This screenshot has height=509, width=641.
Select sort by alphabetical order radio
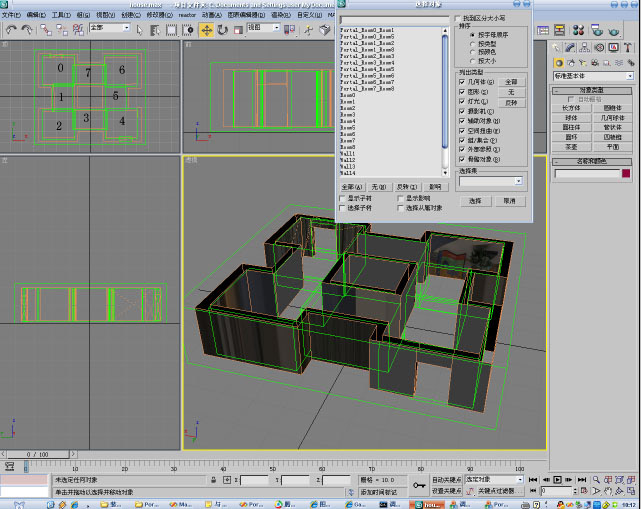pos(473,35)
